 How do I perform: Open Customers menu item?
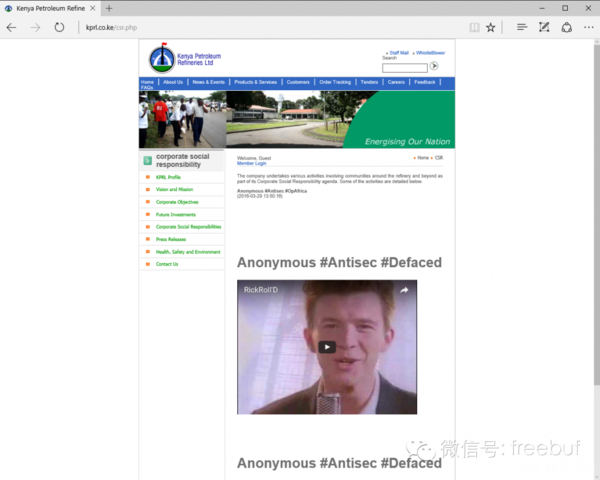tap(298, 82)
